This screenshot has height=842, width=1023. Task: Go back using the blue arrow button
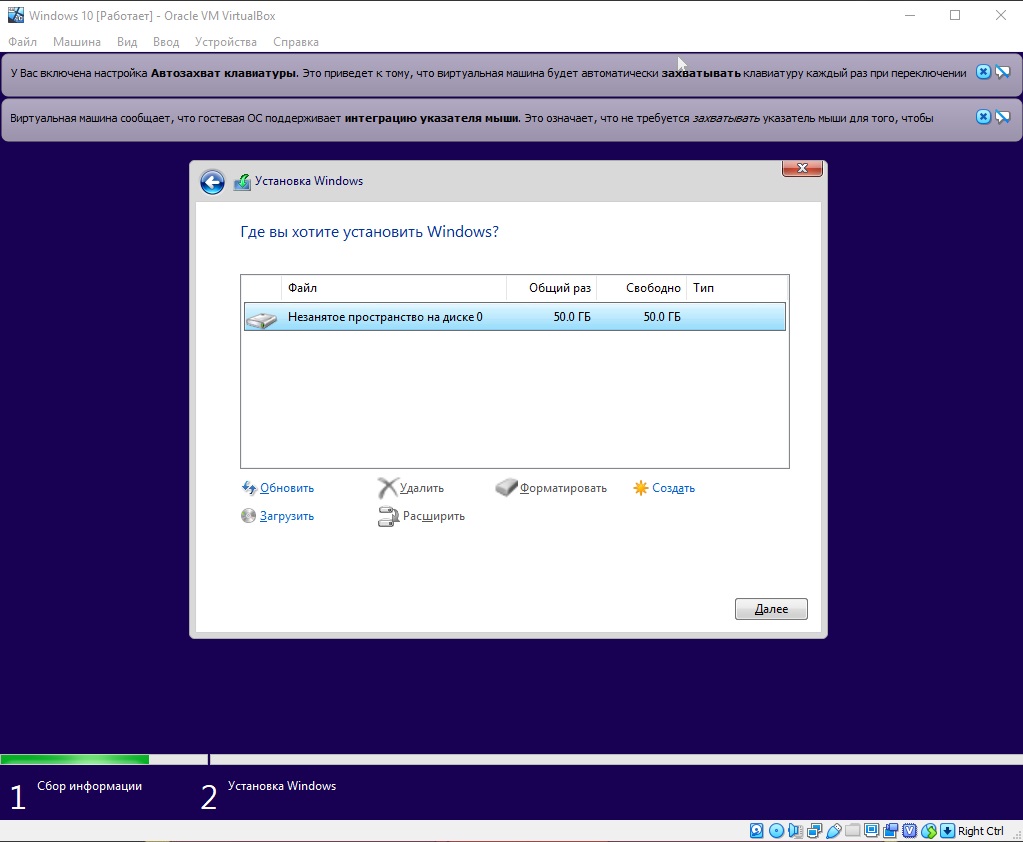click(212, 182)
